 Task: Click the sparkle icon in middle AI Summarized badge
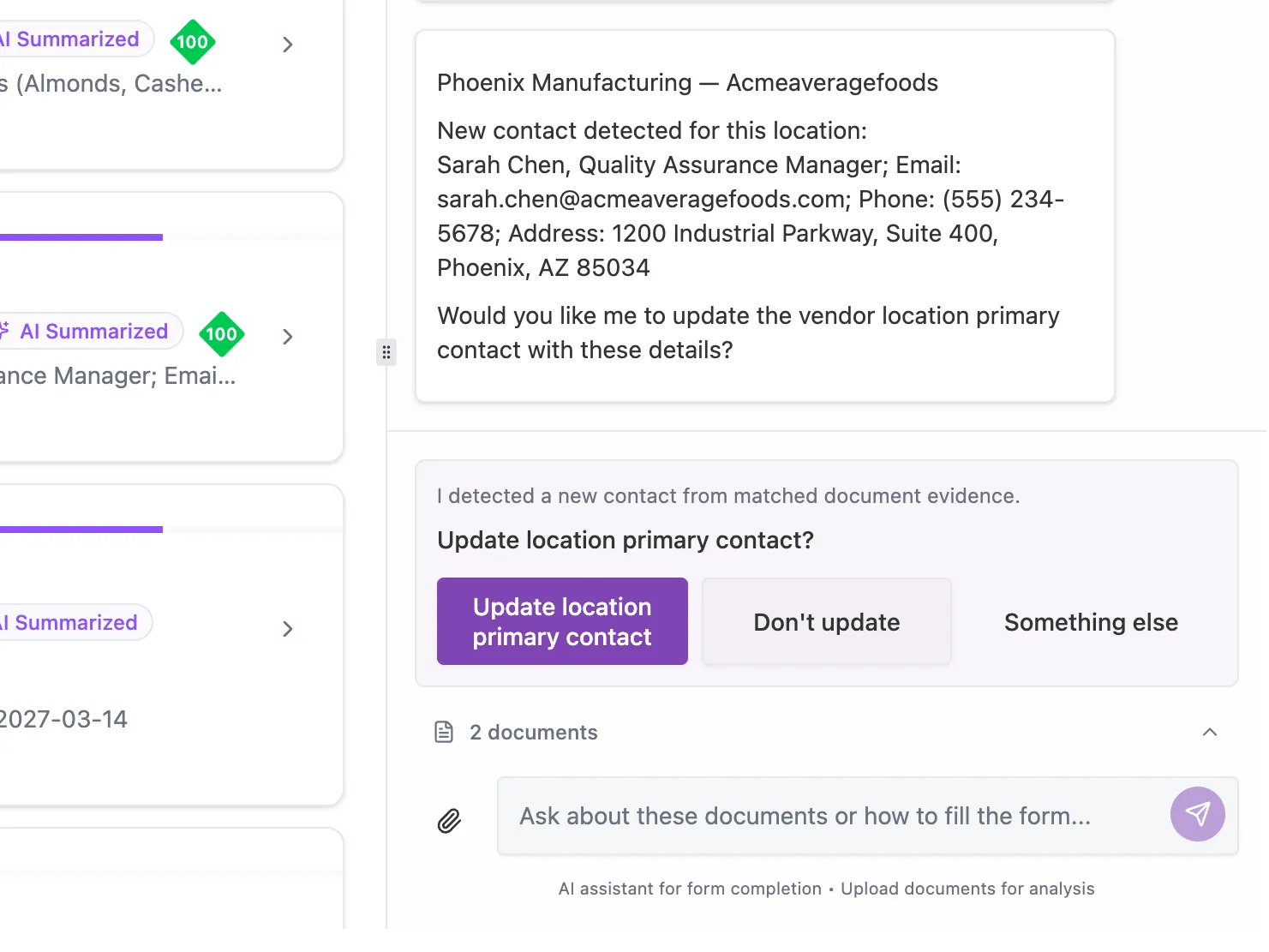[x=4, y=331]
